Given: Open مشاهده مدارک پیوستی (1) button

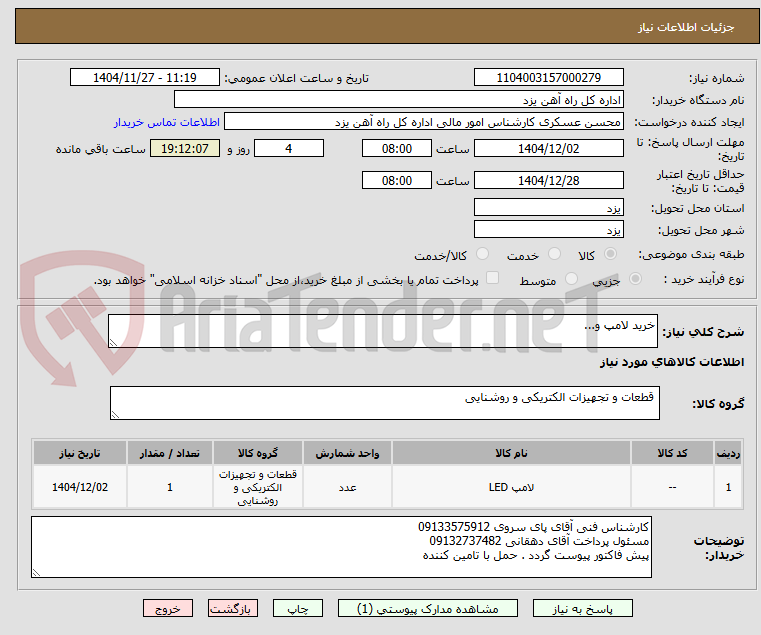Looking at the screenshot, I should pyautogui.click(x=428, y=608).
